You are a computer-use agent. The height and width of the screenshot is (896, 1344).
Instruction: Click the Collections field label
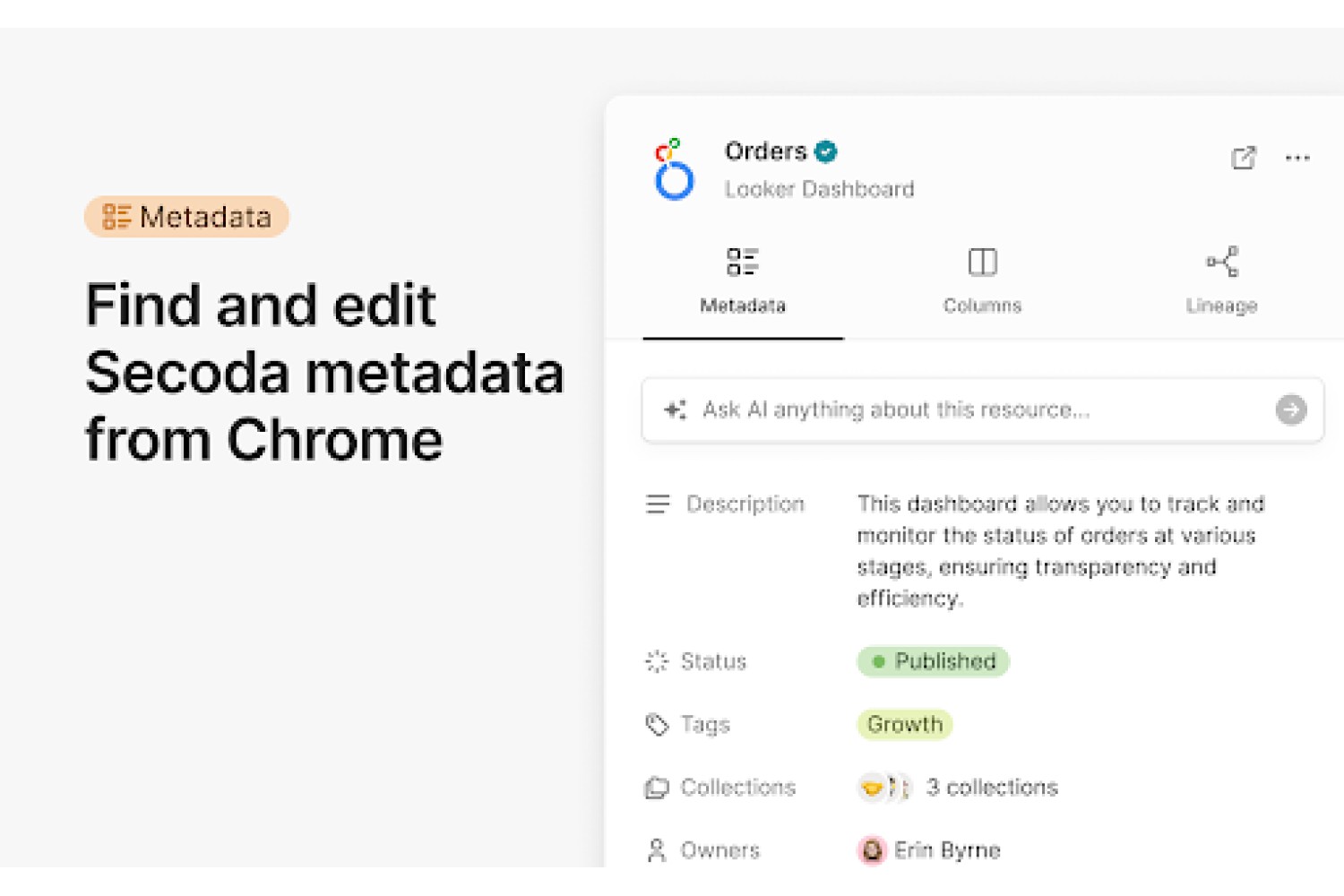(738, 788)
